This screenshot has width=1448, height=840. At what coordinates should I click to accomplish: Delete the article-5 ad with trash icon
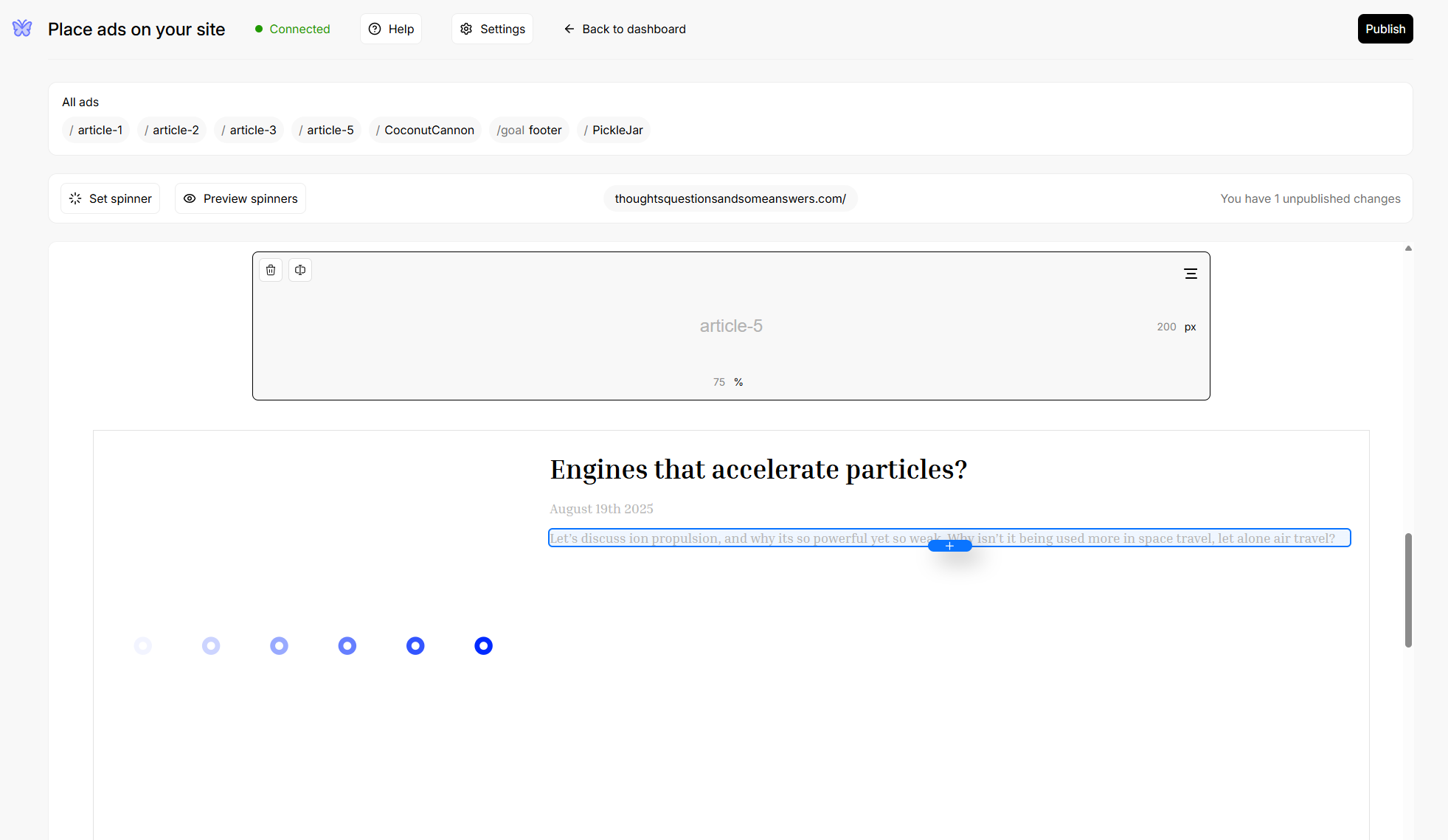click(271, 270)
